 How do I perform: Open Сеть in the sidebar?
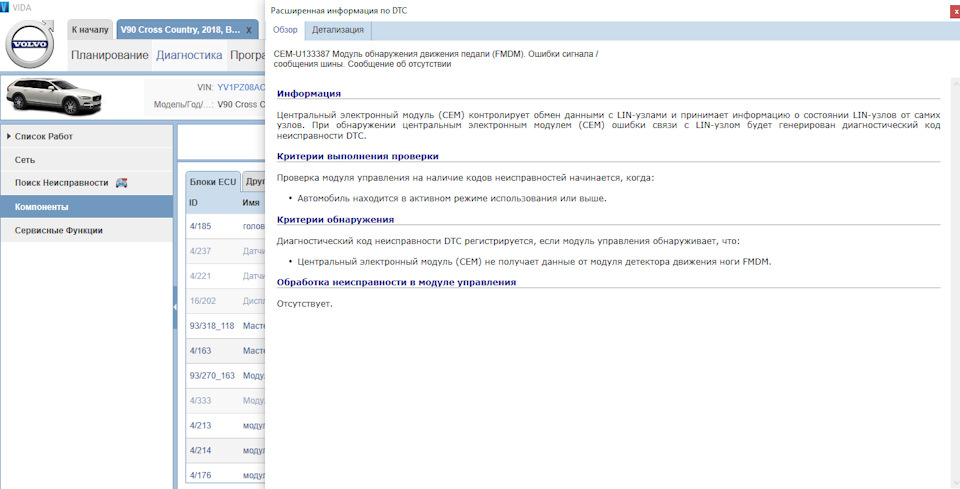pos(86,160)
